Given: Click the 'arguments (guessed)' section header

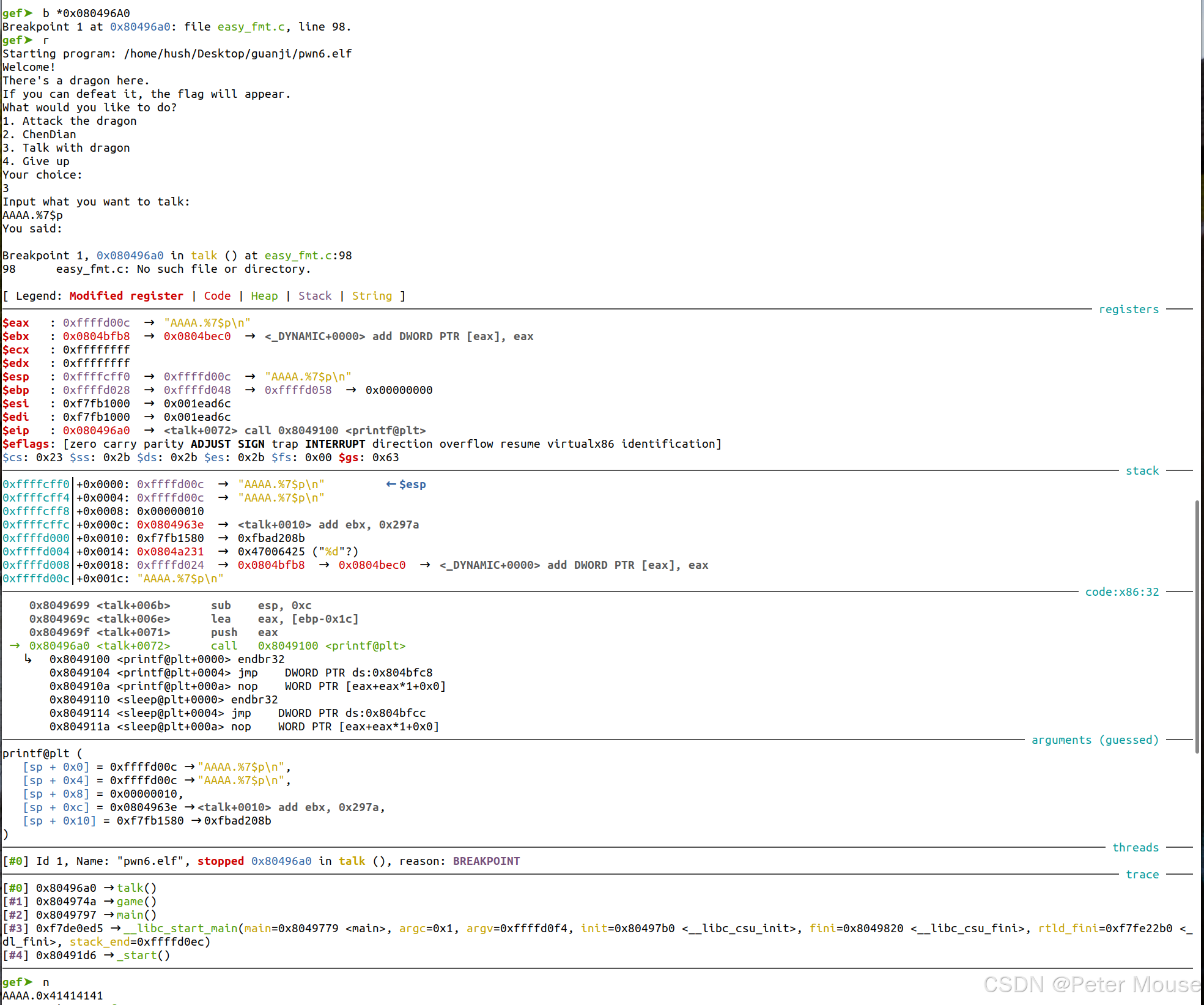Looking at the screenshot, I should click(1095, 740).
